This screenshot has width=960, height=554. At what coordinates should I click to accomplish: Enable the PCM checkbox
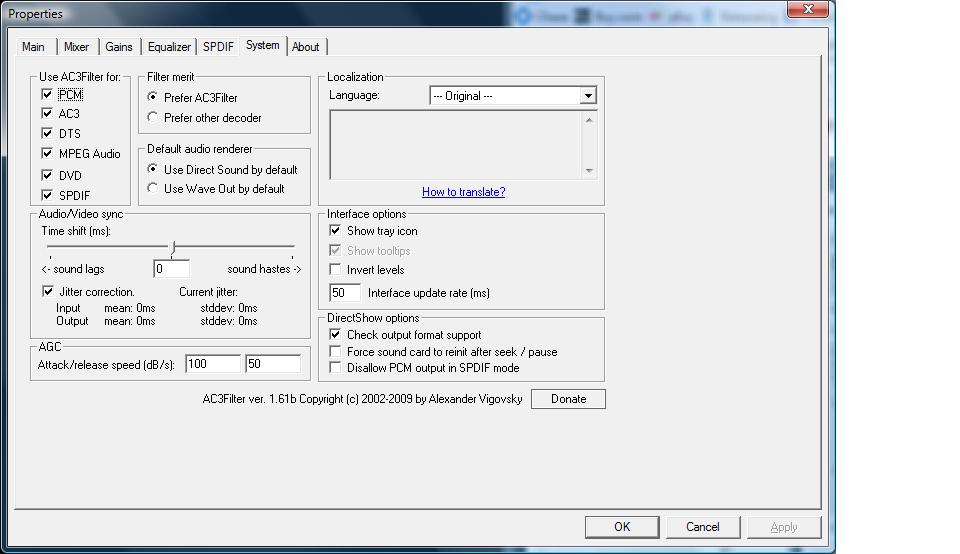click(x=47, y=95)
